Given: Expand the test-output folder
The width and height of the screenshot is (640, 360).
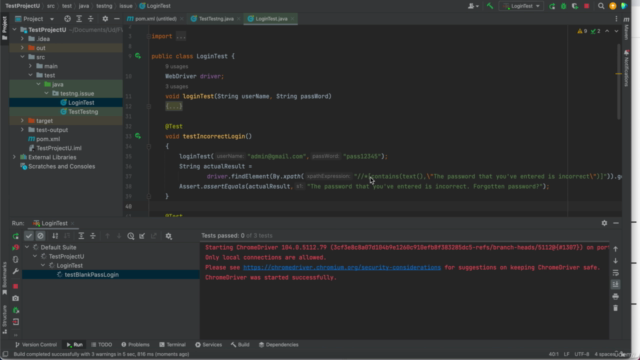Looking at the screenshot, I should 22,130.
